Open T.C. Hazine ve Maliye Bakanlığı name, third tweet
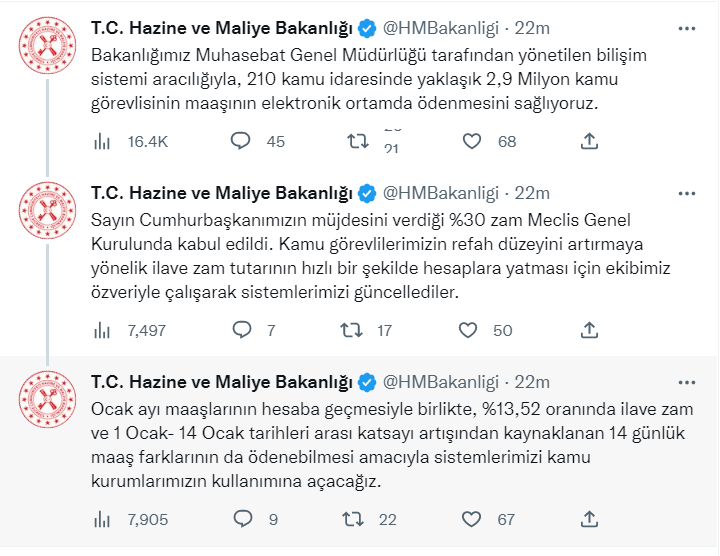The image size is (720, 556). pos(222,382)
